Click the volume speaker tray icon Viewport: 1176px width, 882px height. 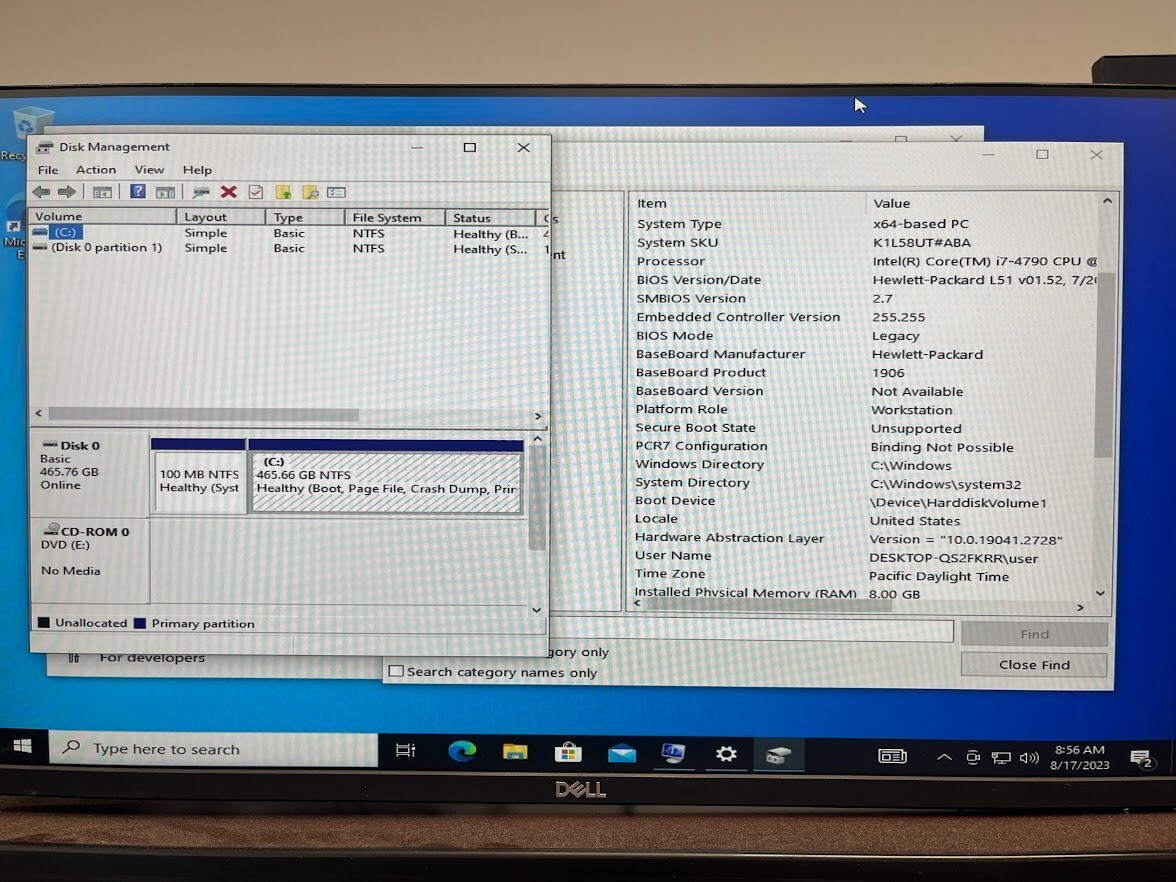(1029, 758)
